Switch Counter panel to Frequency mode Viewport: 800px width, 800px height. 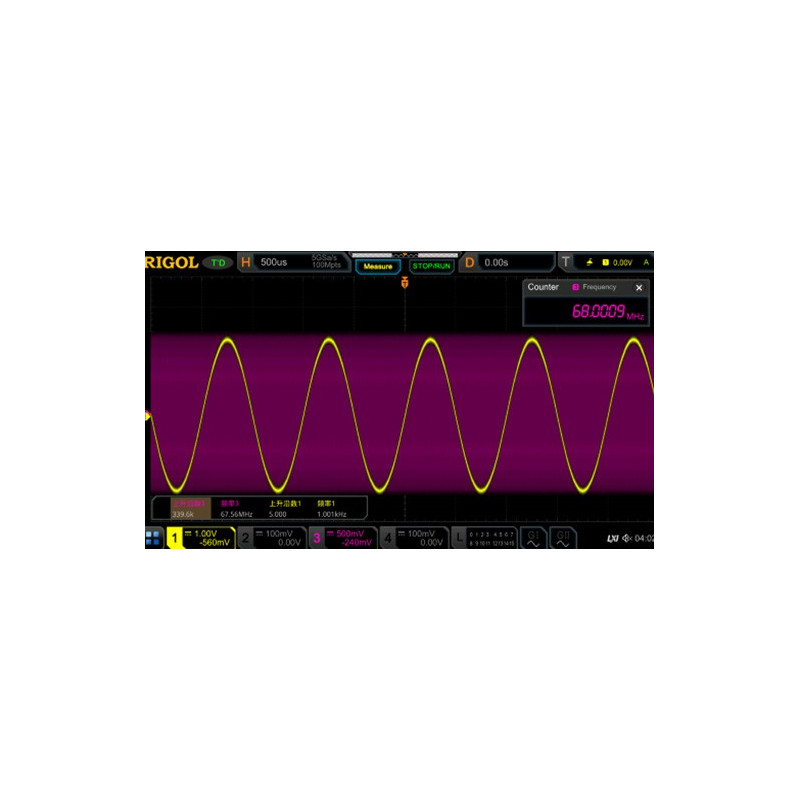[x=598, y=288]
